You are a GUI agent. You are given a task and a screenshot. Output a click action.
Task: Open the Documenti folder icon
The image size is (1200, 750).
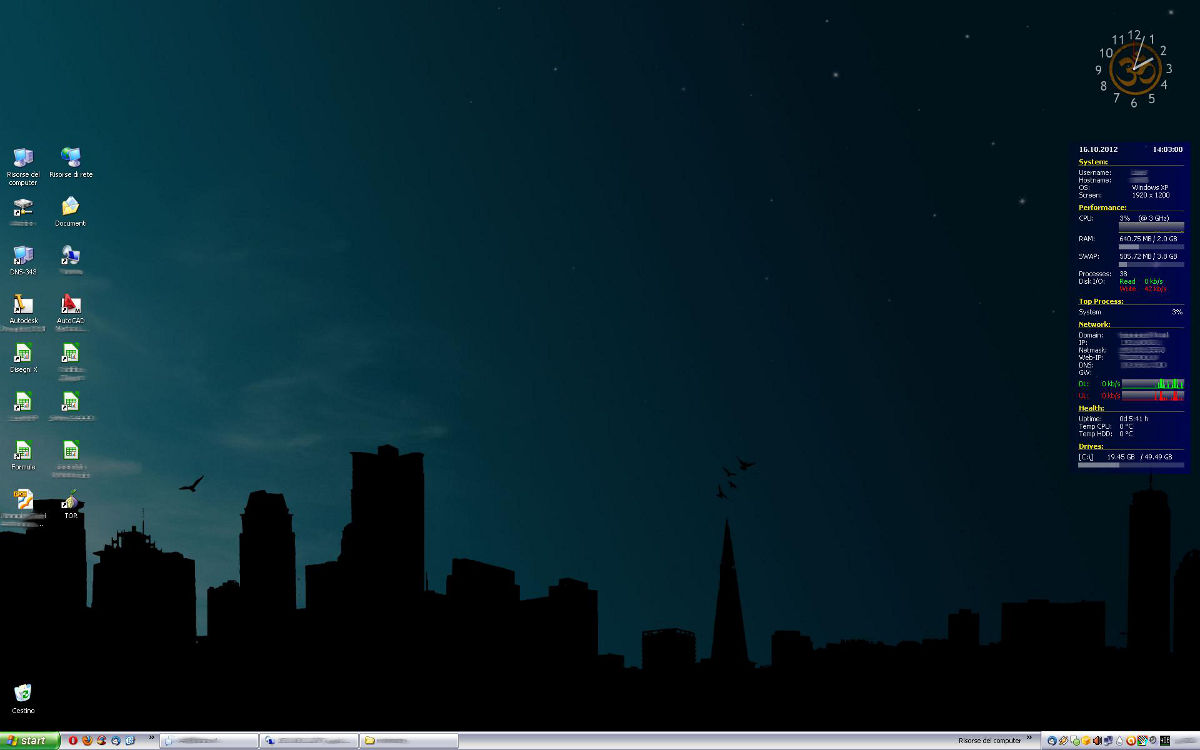click(x=70, y=207)
